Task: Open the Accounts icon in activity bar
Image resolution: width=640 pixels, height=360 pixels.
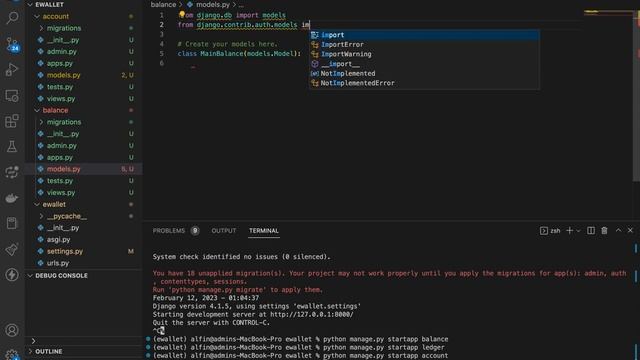Action: pyautogui.click(x=12, y=330)
